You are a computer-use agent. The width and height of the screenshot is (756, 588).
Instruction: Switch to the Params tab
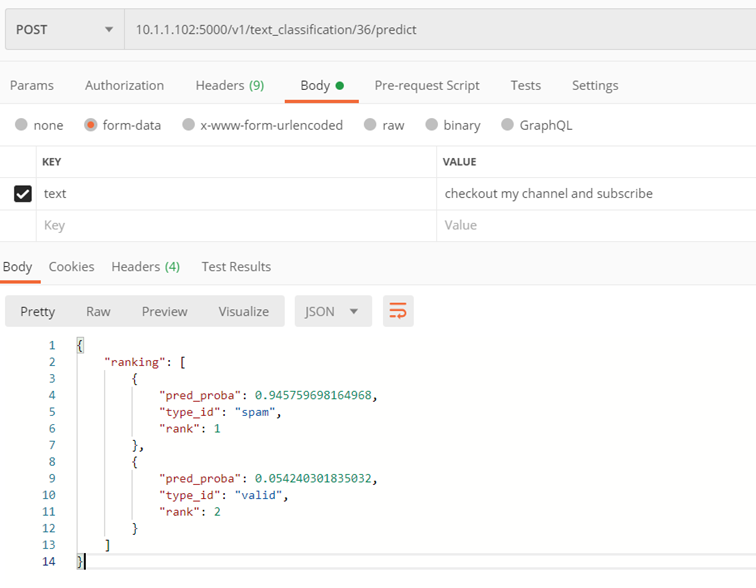[x=32, y=85]
